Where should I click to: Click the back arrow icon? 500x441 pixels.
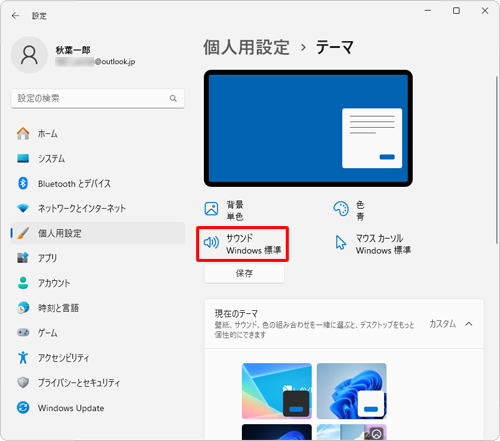coord(15,16)
